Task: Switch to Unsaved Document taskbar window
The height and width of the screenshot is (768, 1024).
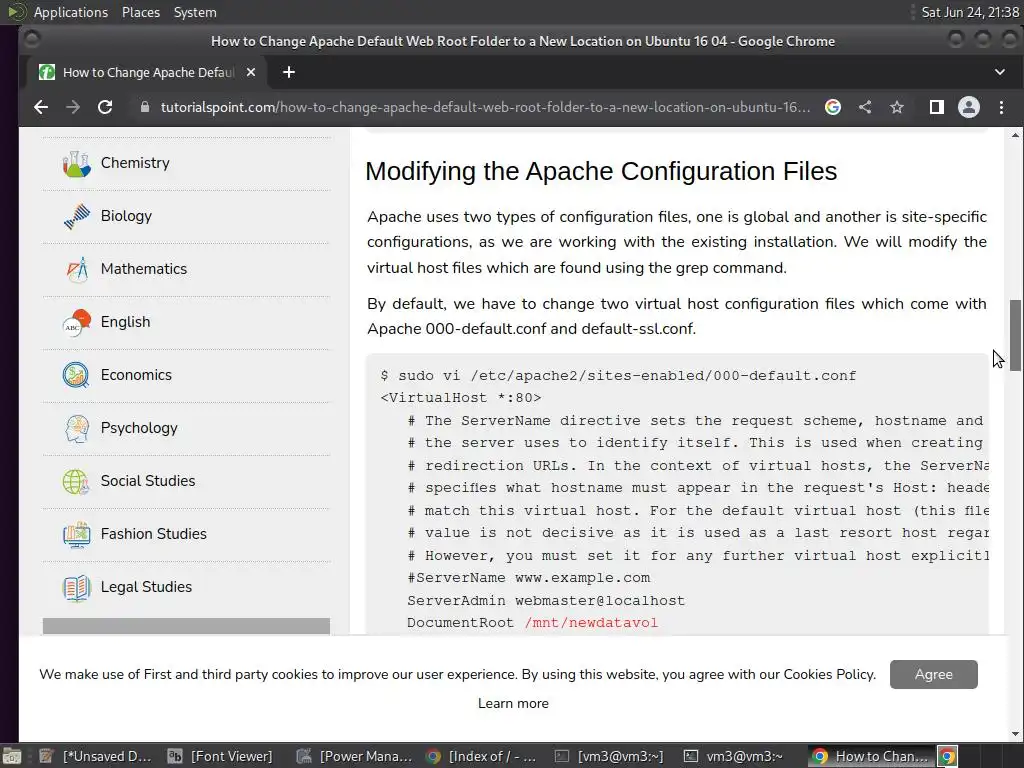Action: [x=95, y=756]
